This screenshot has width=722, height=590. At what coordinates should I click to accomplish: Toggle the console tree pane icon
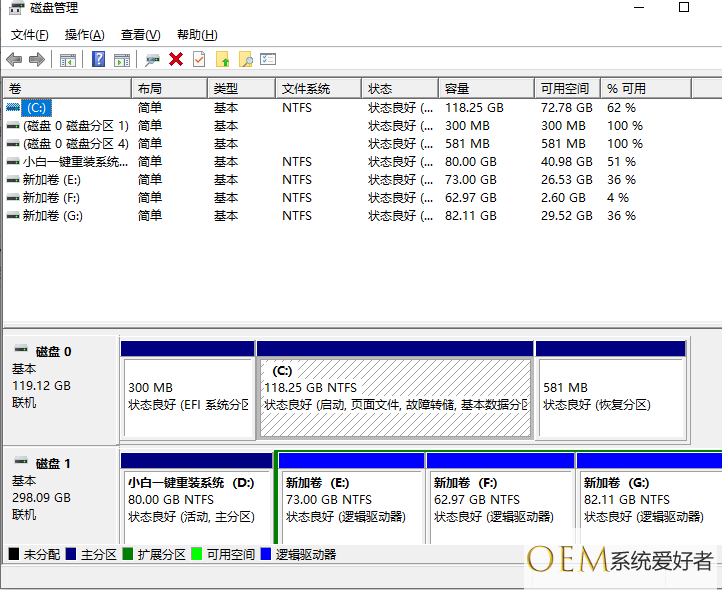(68, 60)
